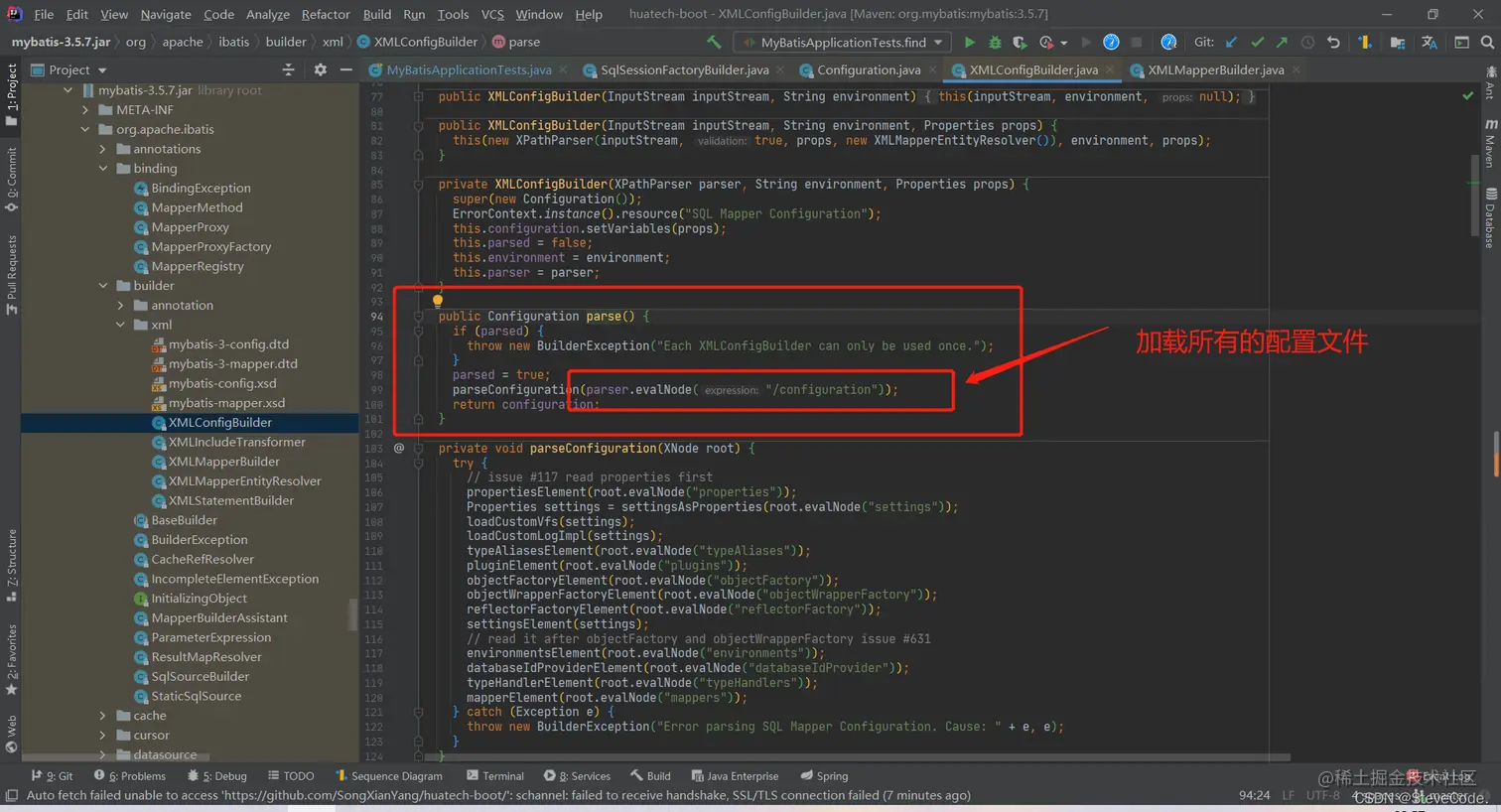This screenshot has height=812, width=1501.
Task: Collapse the xml package in tree
Action: pos(120,325)
